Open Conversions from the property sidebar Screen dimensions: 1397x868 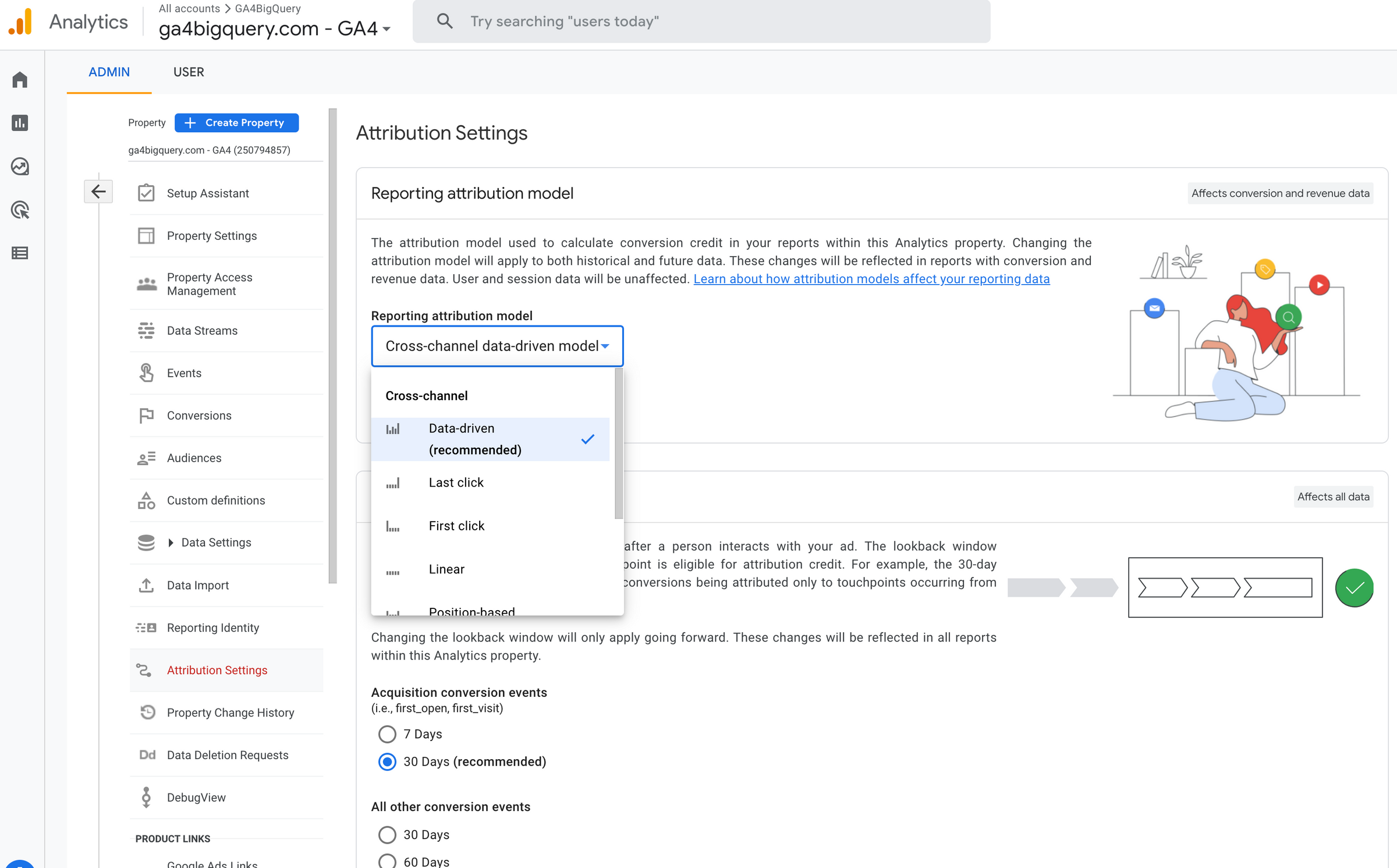point(199,415)
